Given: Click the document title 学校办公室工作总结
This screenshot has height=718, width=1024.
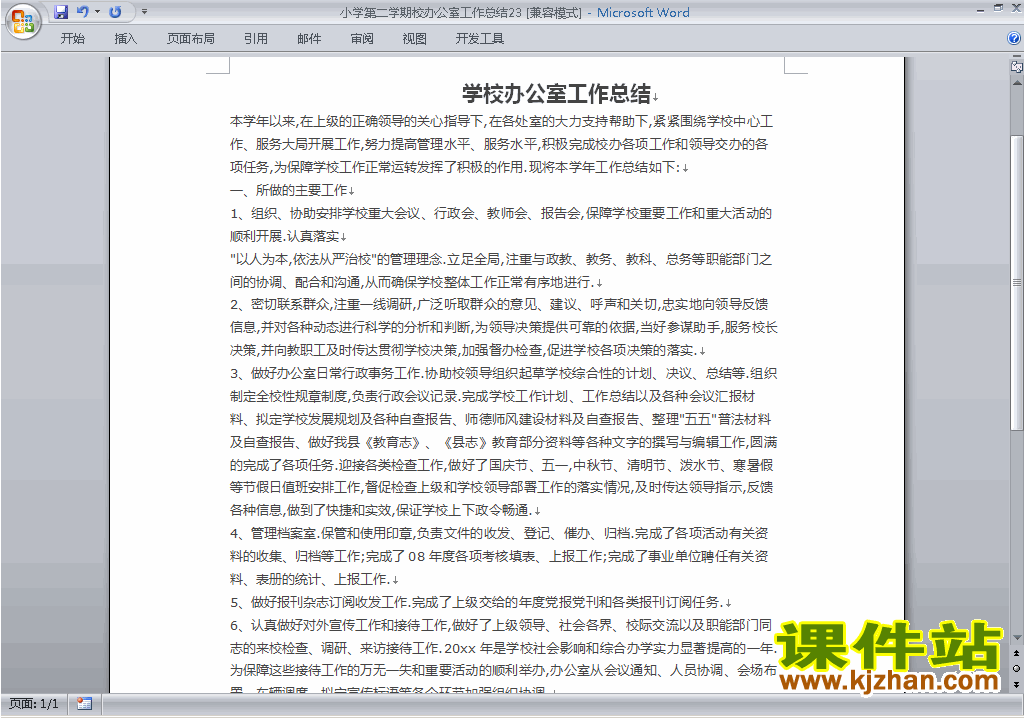Looking at the screenshot, I should coord(556,94).
